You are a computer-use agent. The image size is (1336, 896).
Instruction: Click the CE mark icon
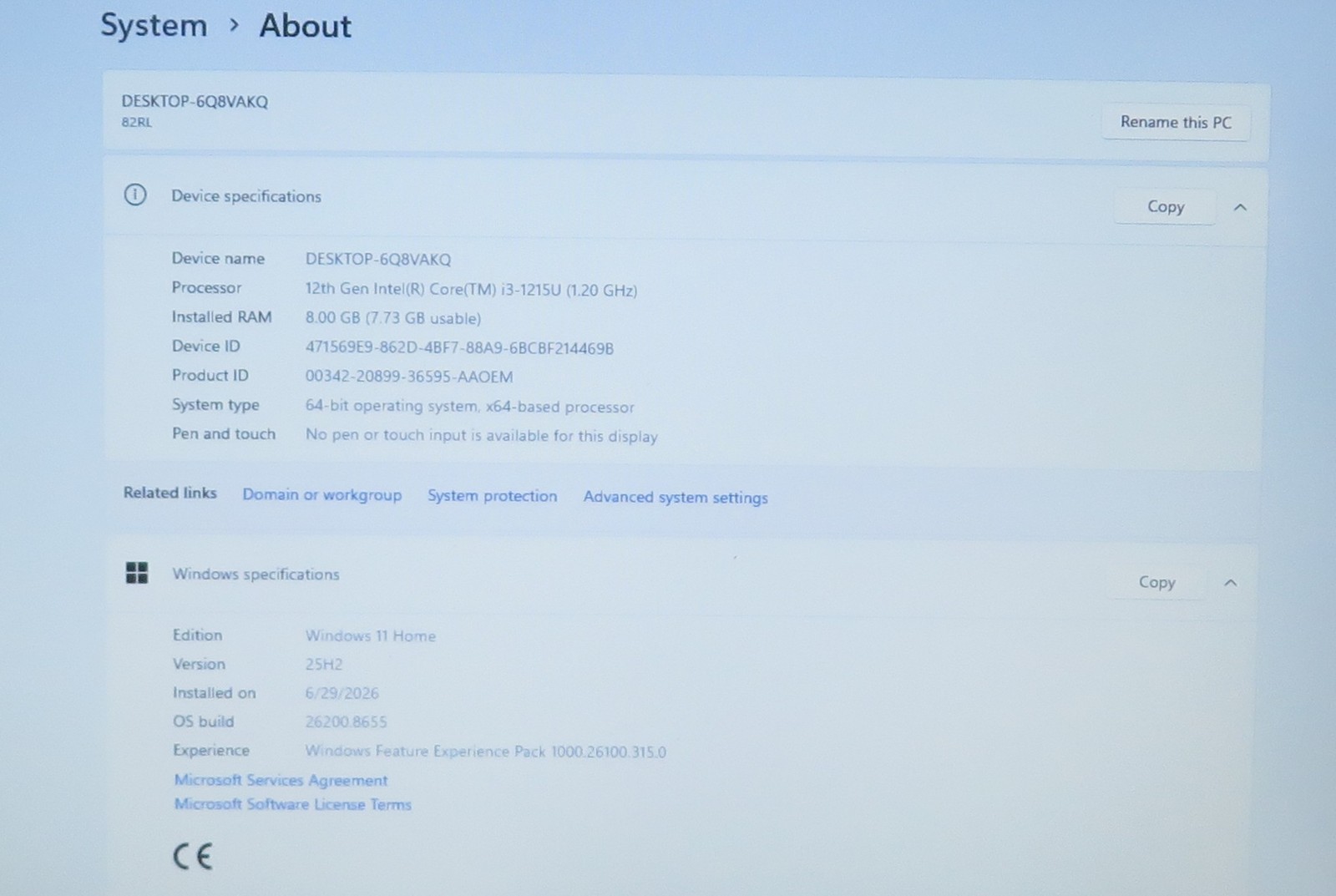coord(193,857)
